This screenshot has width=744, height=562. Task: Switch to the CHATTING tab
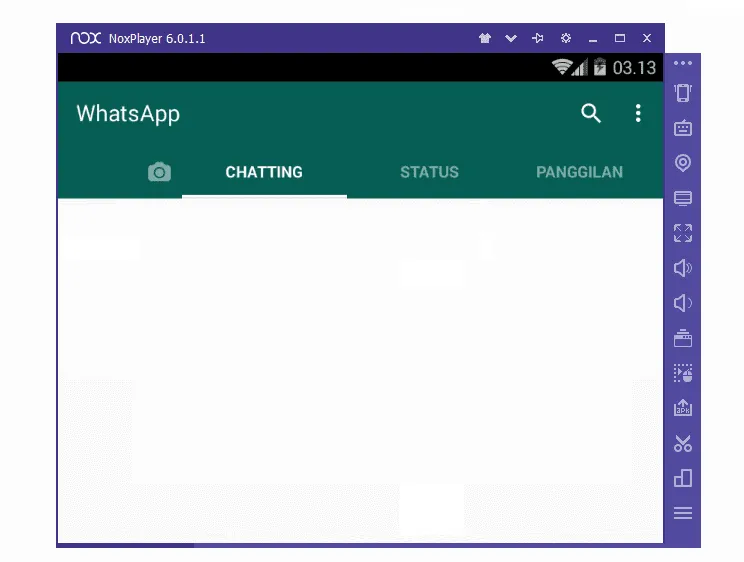pos(264,172)
